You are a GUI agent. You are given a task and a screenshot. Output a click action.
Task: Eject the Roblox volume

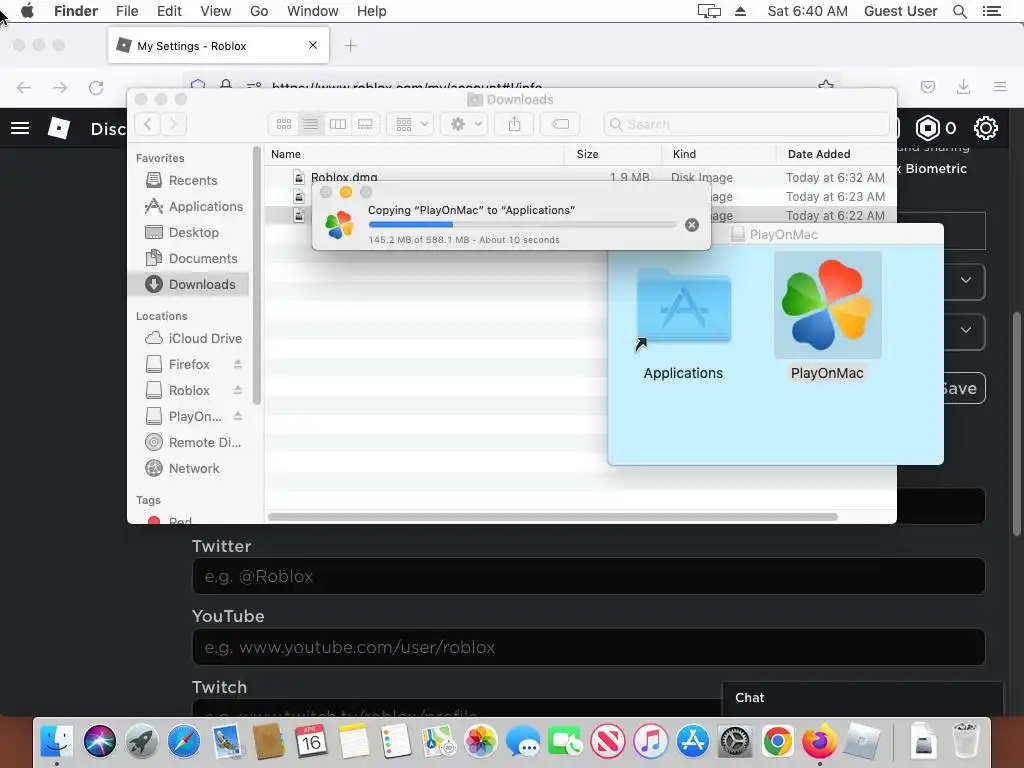pyautogui.click(x=238, y=391)
